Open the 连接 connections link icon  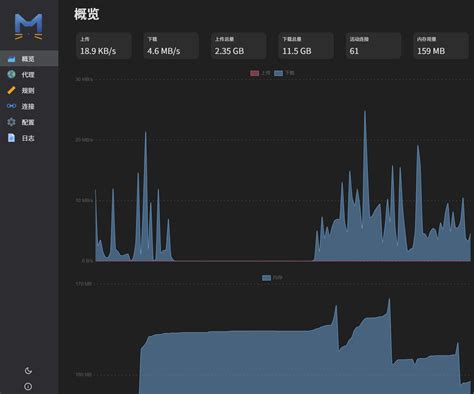tap(12, 106)
